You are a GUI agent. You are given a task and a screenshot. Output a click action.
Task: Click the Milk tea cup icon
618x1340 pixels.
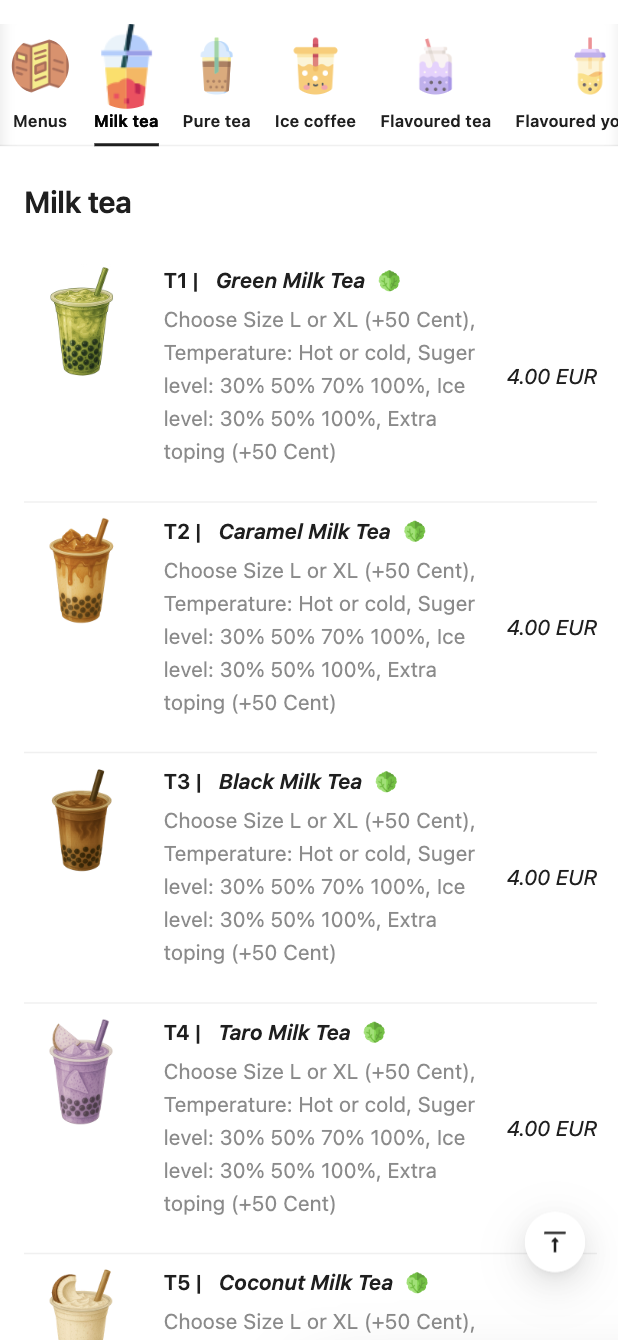[x=126, y=68]
